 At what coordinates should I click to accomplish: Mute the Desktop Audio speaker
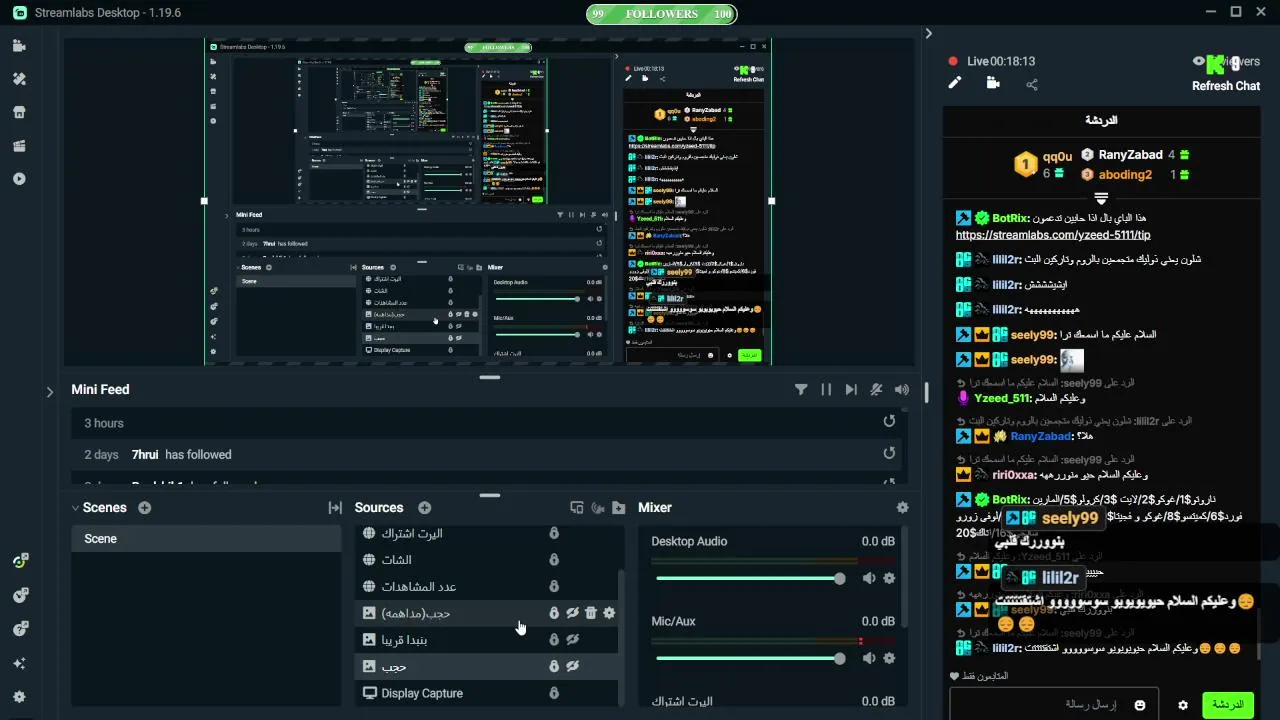869,578
